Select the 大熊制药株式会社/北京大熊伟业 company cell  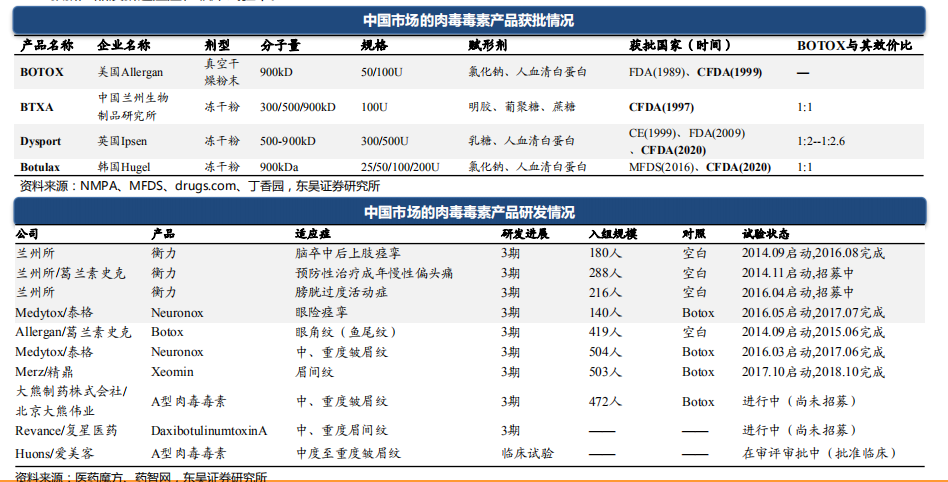[x=71, y=401]
